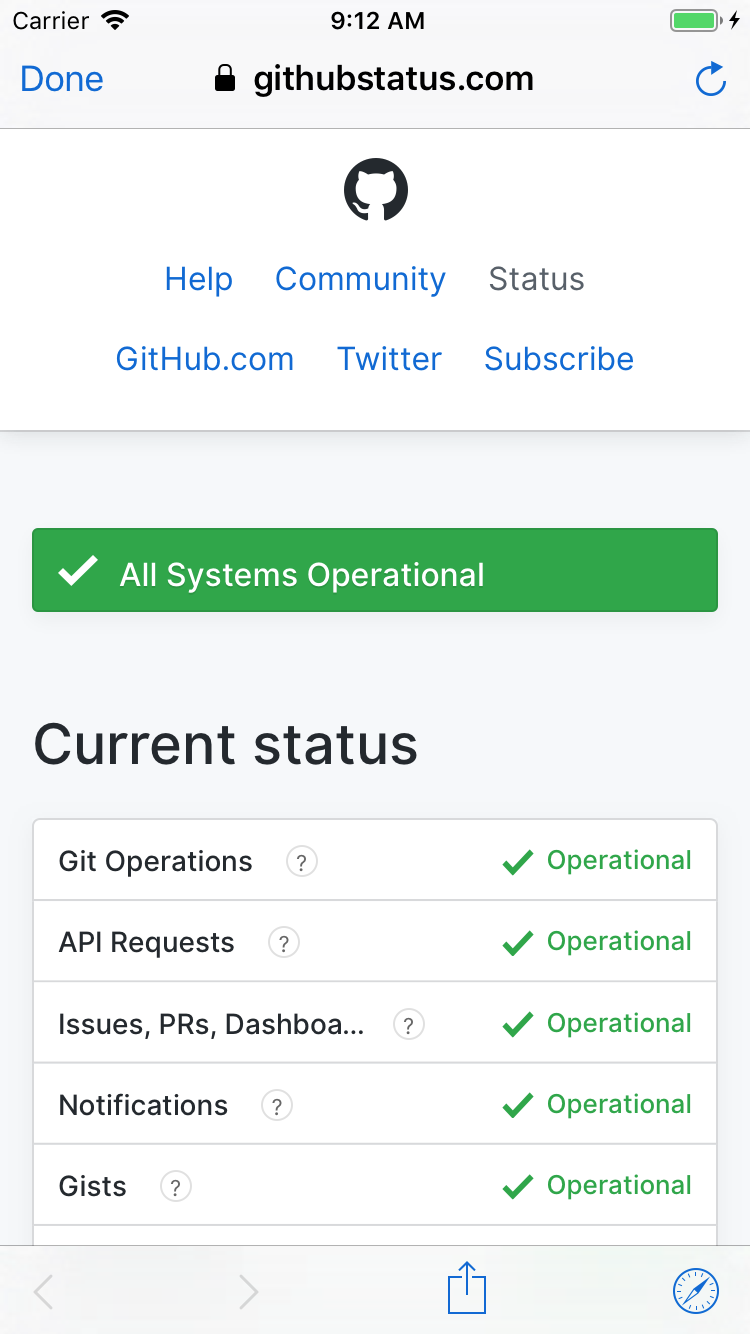This screenshot has height=1334, width=750.
Task: Tap Operational status for Git Operations
Action: pyautogui.click(x=619, y=861)
